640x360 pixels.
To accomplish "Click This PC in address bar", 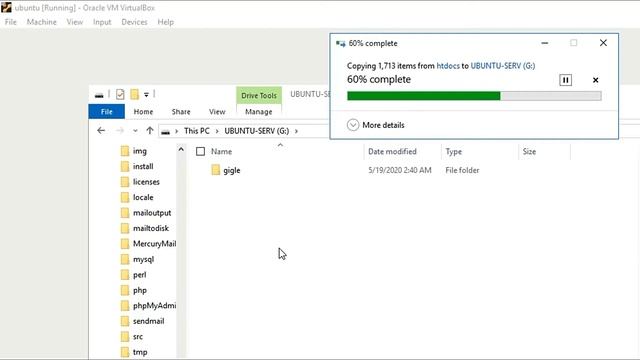I will click(x=197, y=131).
